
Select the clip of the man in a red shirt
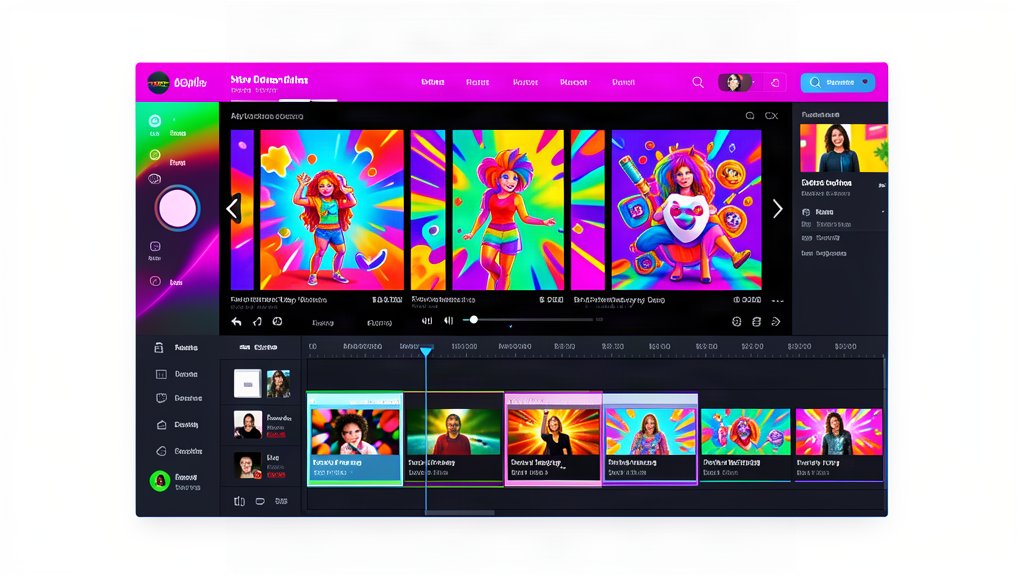pos(454,438)
